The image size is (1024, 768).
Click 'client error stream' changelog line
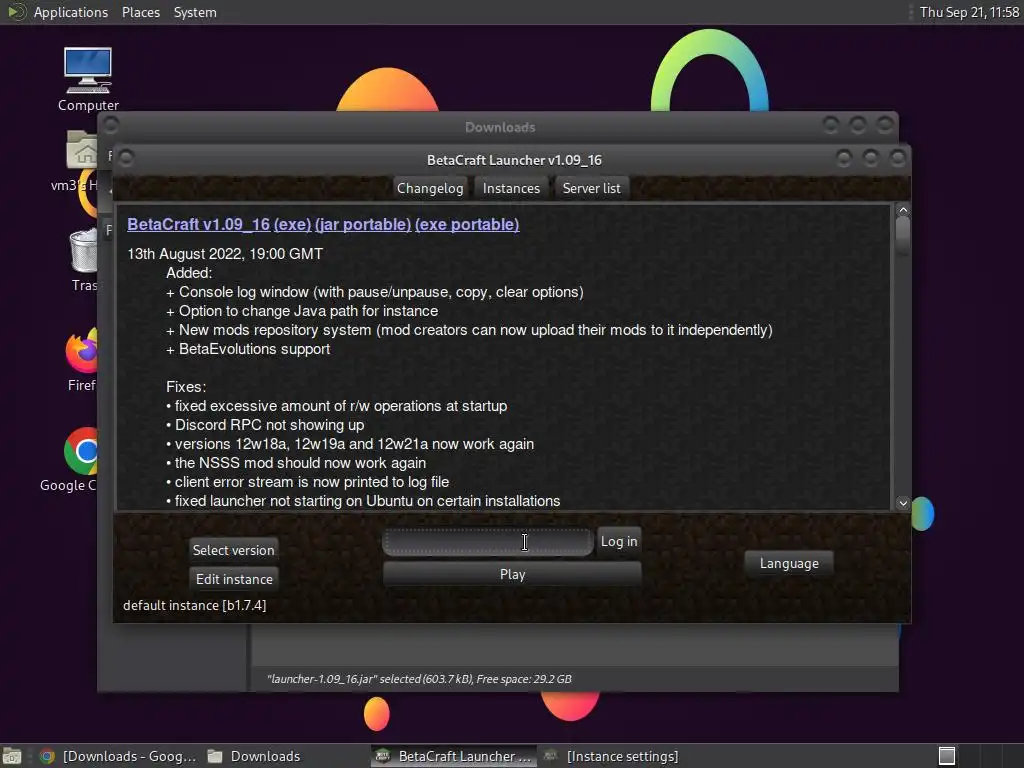[308, 482]
